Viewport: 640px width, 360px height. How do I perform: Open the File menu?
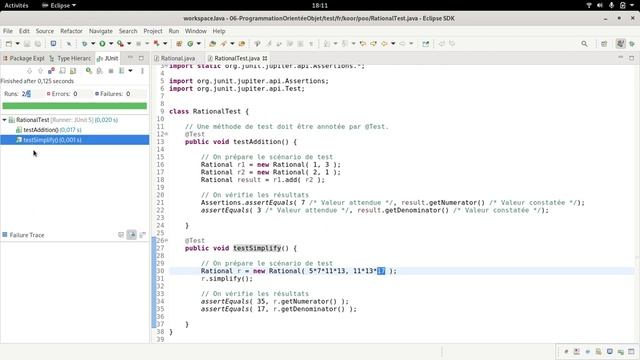[x=8, y=31]
